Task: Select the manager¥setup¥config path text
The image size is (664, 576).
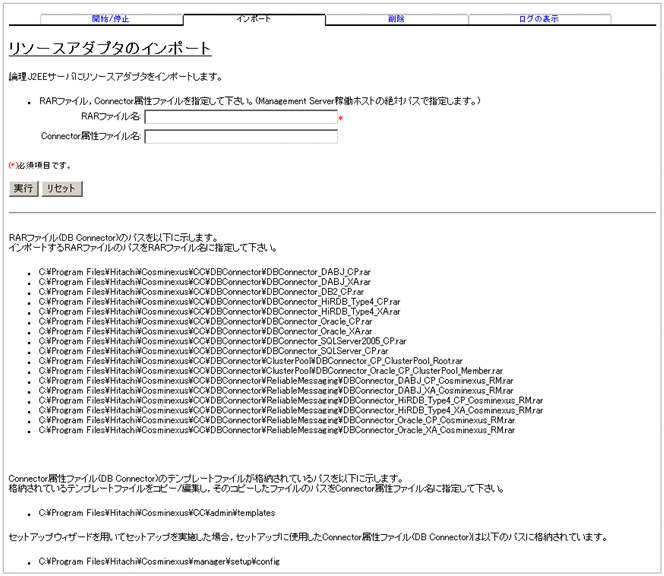Action: (x=159, y=562)
